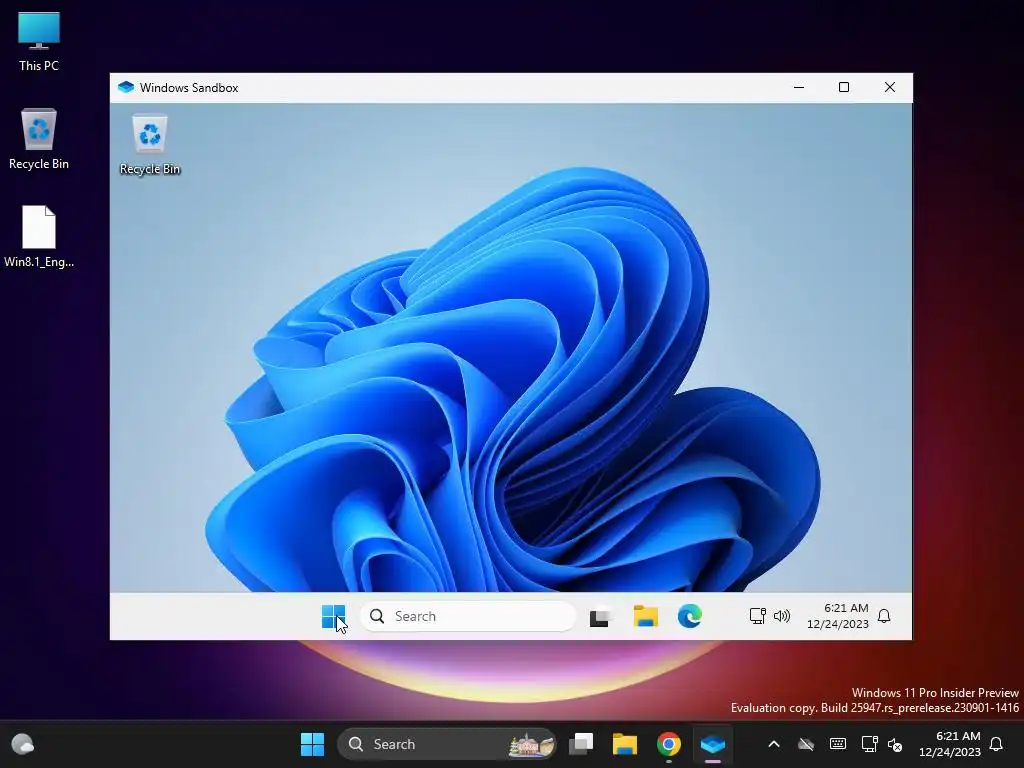Open the host clock and date 12/24/2023
The height and width of the screenshot is (768, 1024).
coord(950,744)
